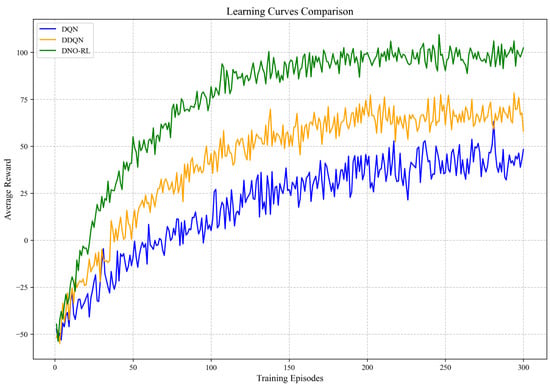The height and width of the screenshot is (387, 550).
Task: Click the y-axis tick label '100'
Action: [23, 53]
